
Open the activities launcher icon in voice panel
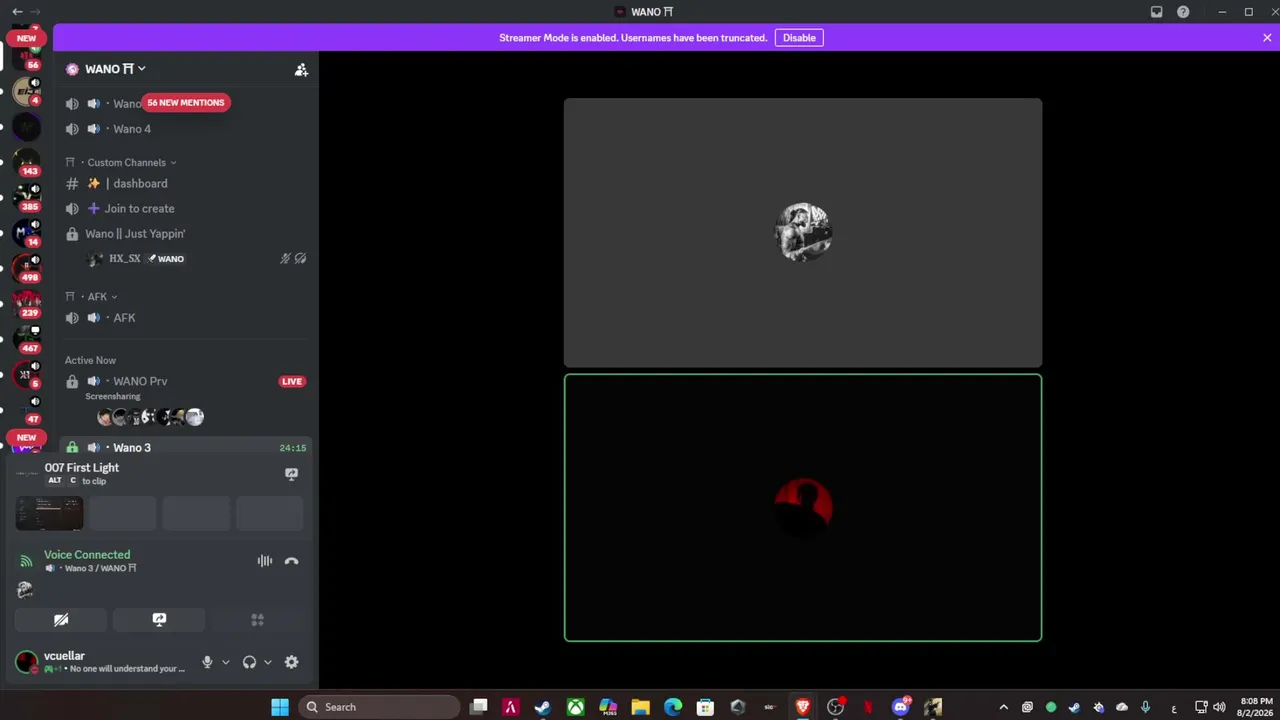(257, 620)
